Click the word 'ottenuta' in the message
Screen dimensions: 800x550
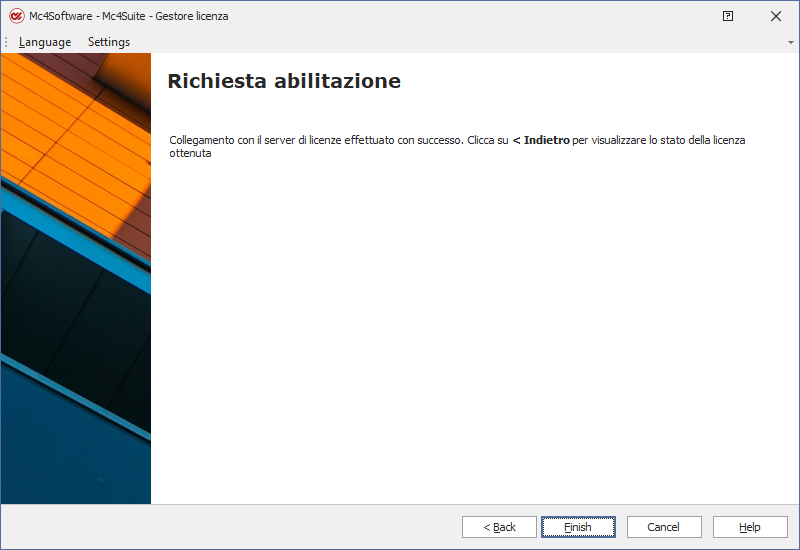click(x=190, y=154)
